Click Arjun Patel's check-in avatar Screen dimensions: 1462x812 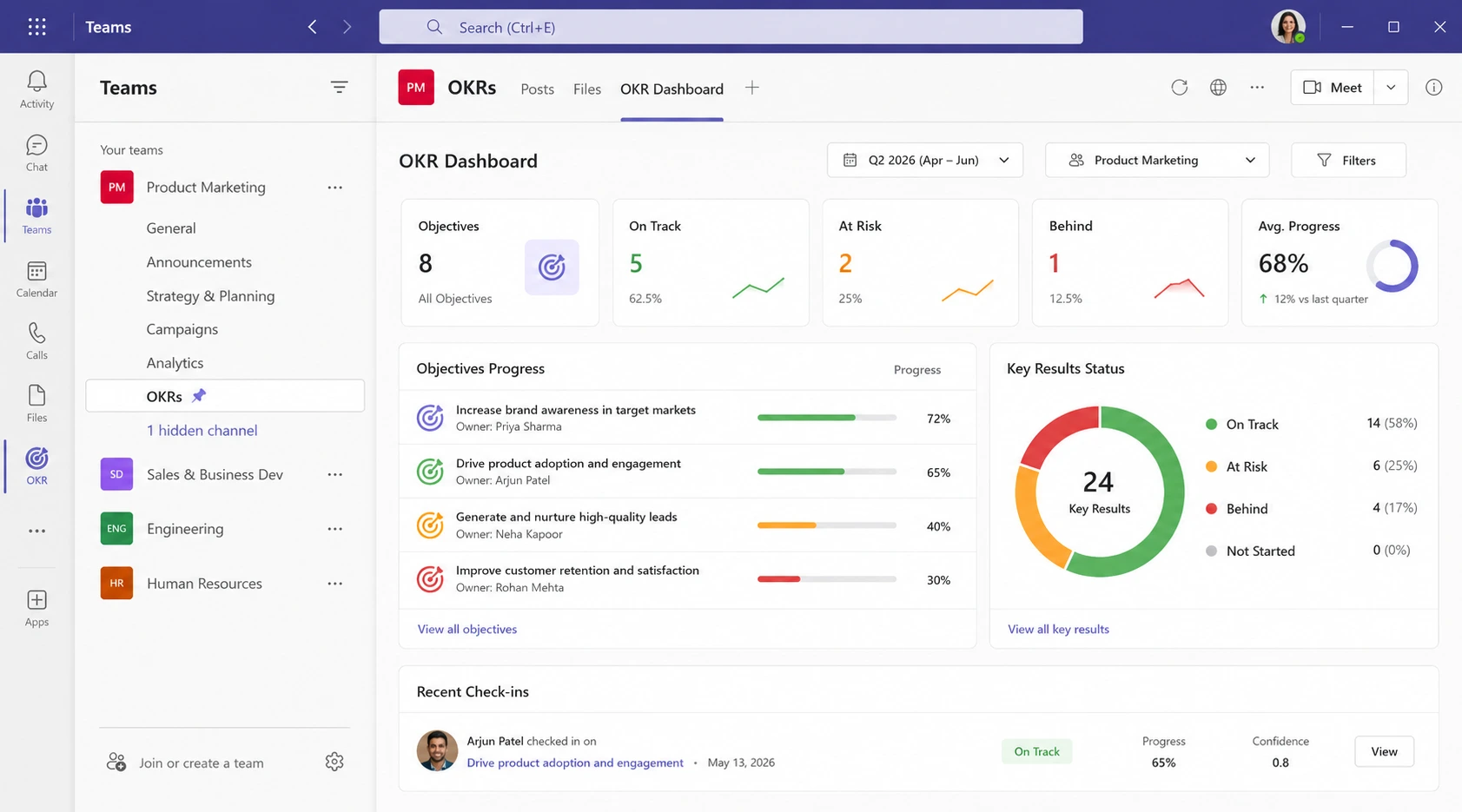[x=437, y=750]
